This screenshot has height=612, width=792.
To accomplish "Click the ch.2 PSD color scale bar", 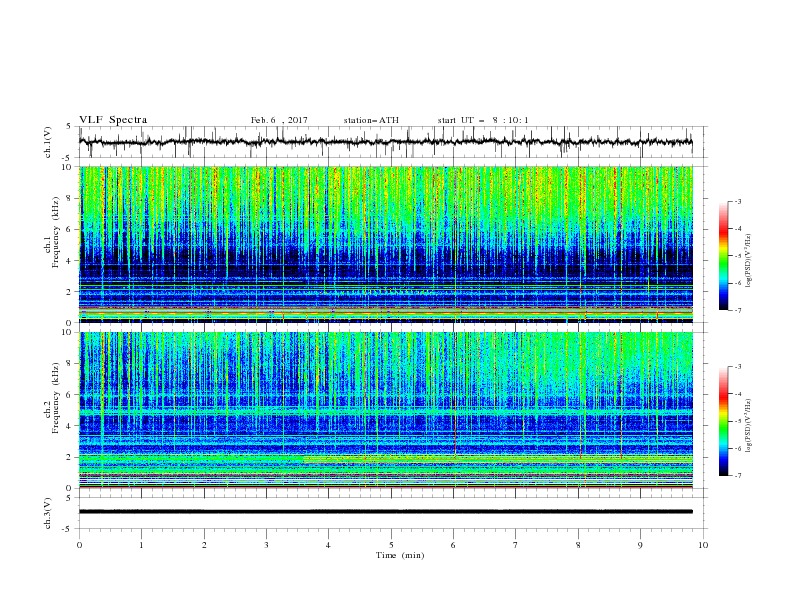I will [x=723, y=421].
